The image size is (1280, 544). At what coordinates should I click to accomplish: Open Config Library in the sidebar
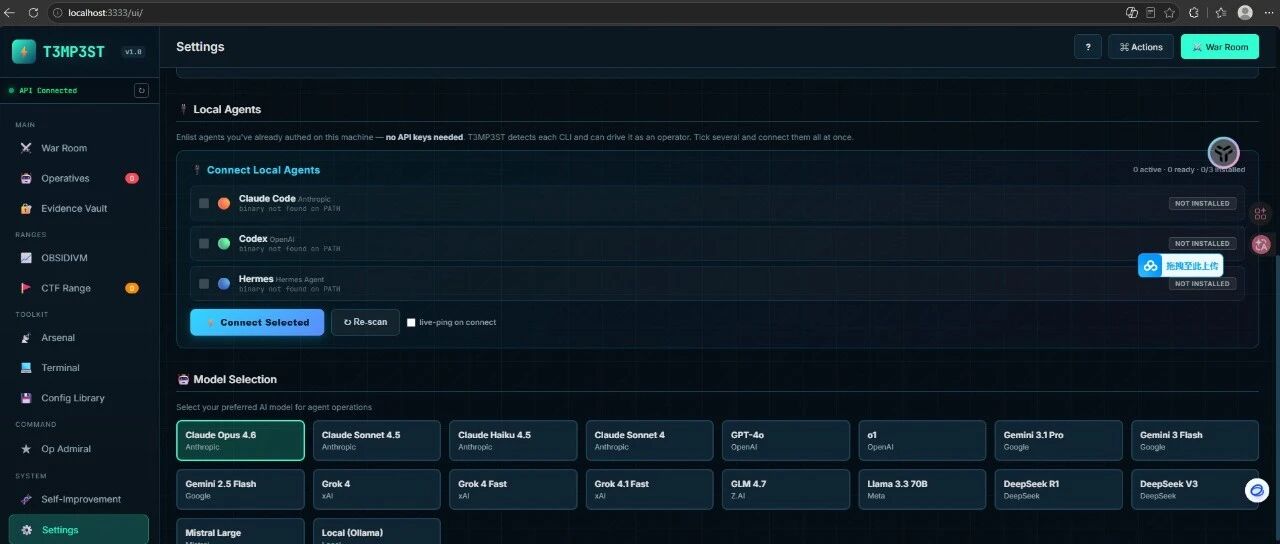(79, 398)
